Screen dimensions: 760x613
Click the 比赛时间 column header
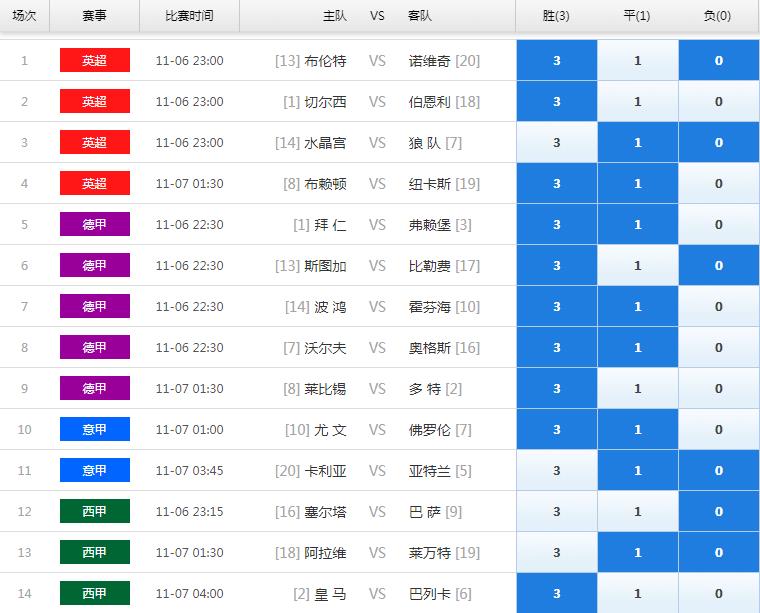(x=190, y=16)
